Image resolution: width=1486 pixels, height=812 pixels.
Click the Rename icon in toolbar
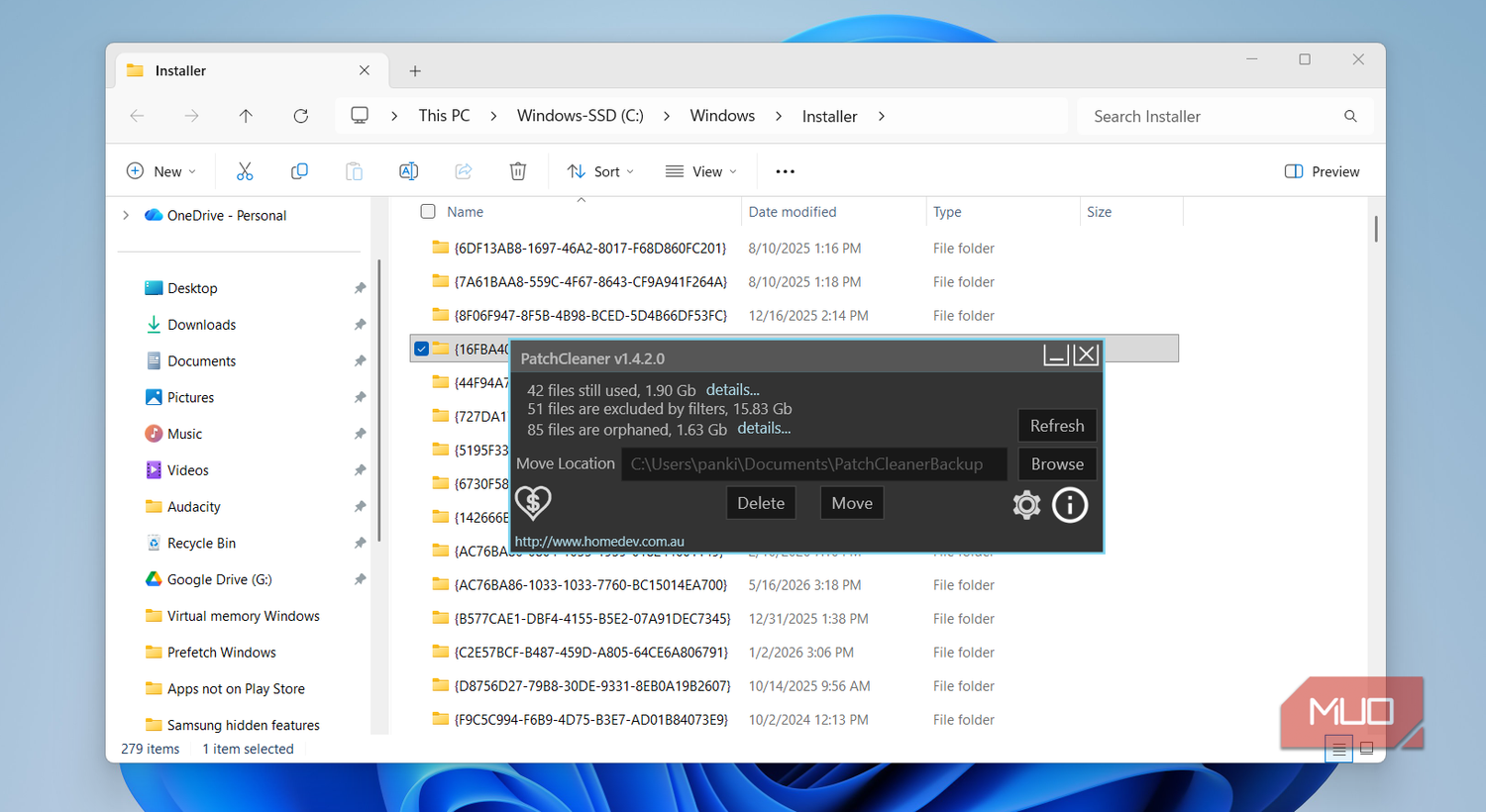408,171
